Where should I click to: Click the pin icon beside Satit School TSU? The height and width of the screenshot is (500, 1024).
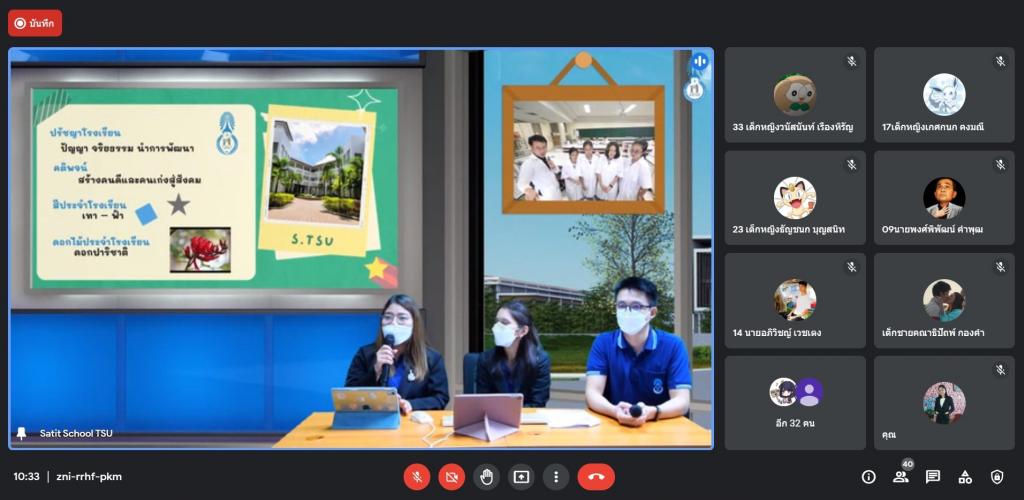22,433
